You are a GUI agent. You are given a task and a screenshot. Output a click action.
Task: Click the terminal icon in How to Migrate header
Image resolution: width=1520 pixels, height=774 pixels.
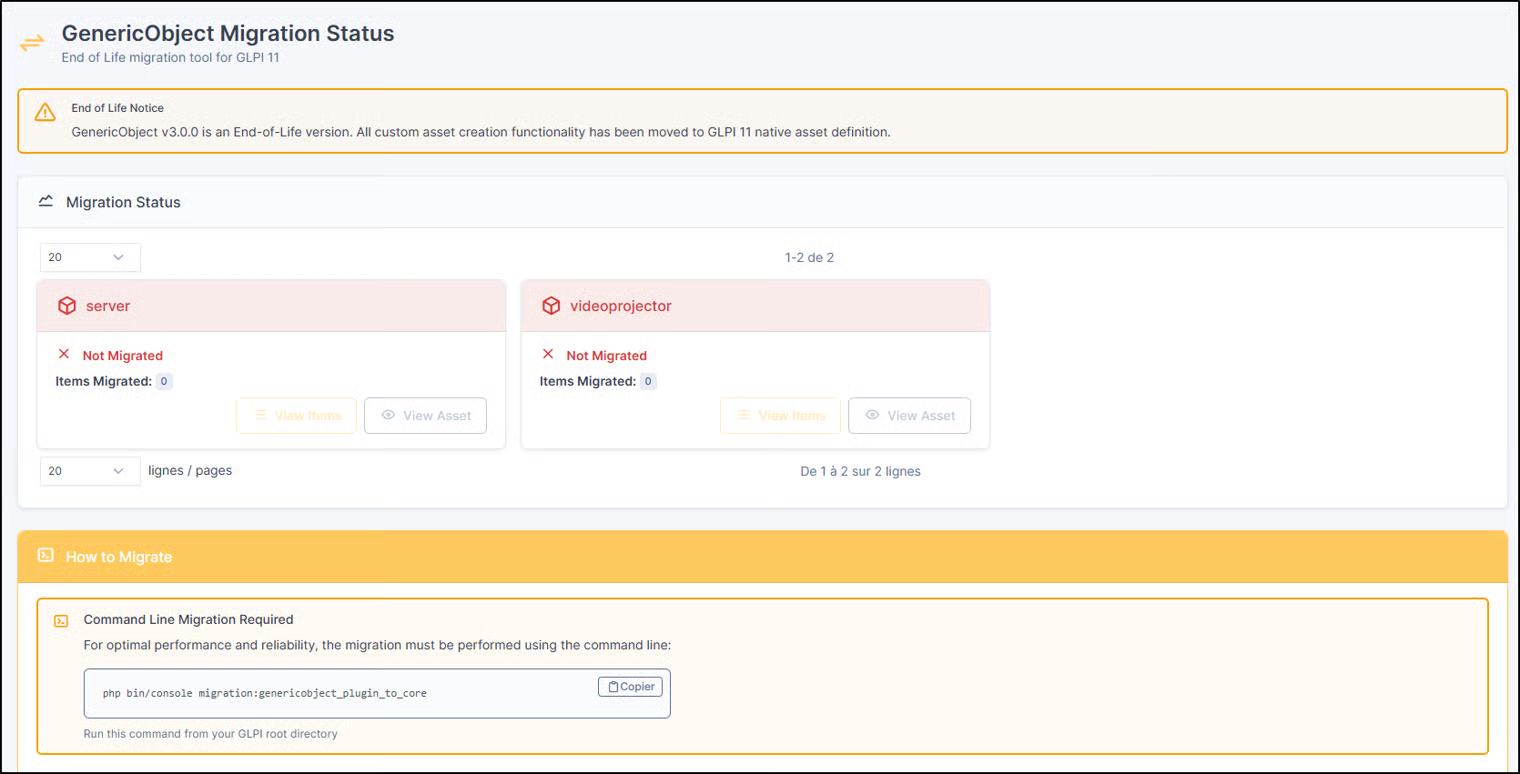[x=45, y=556]
